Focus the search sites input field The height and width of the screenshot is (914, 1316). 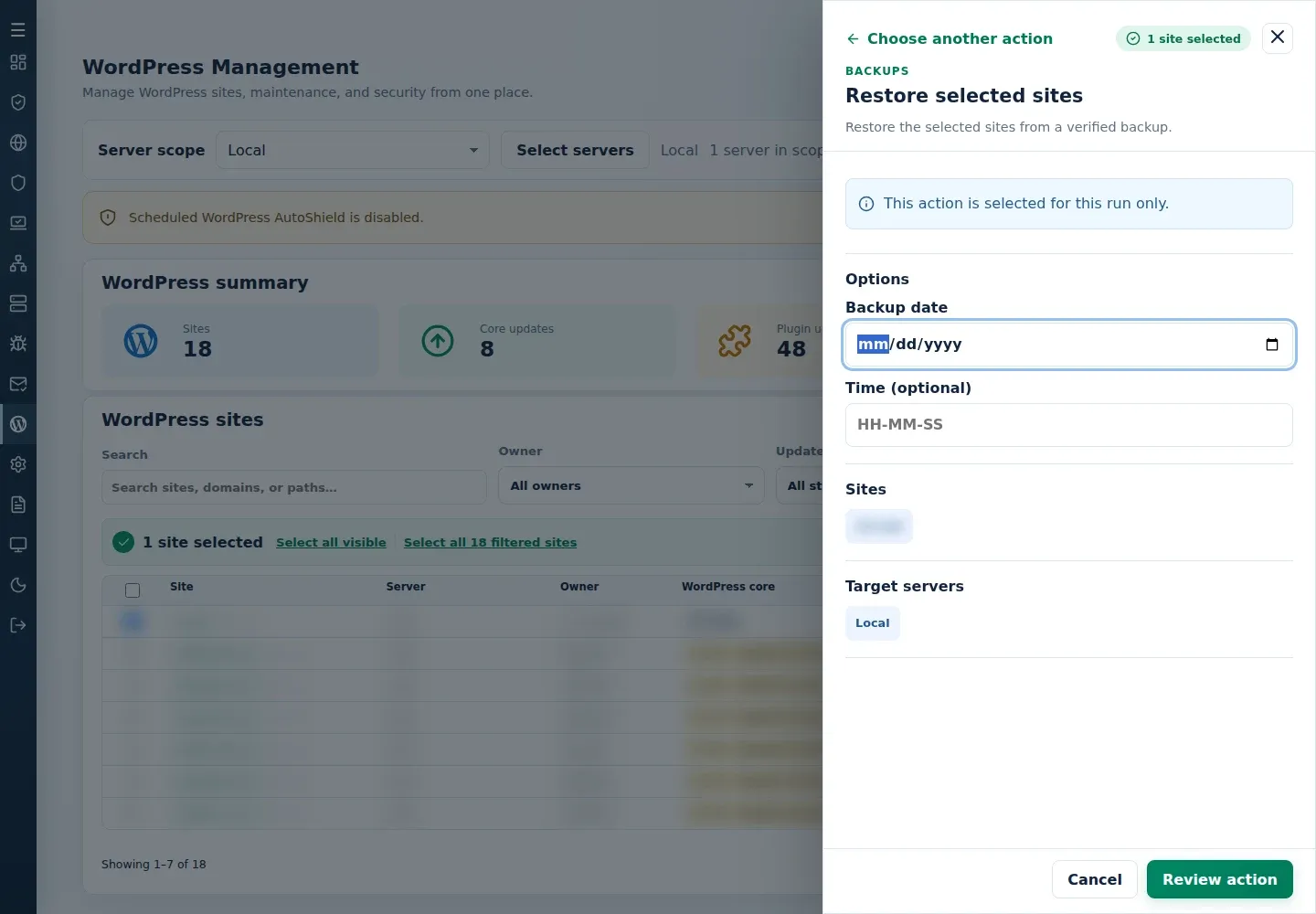tap(293, 487)
